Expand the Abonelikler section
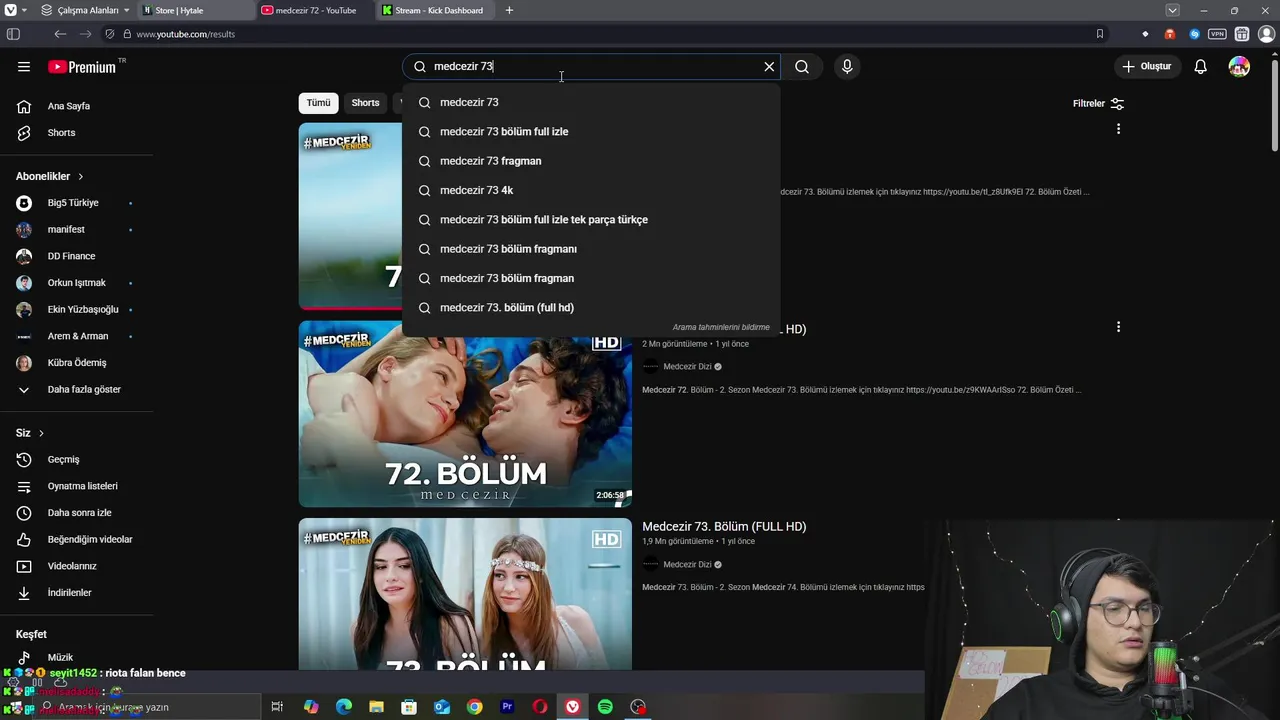Image resolution: width=1280 pixels, height=720 pixels. click(x=50, y=176)
